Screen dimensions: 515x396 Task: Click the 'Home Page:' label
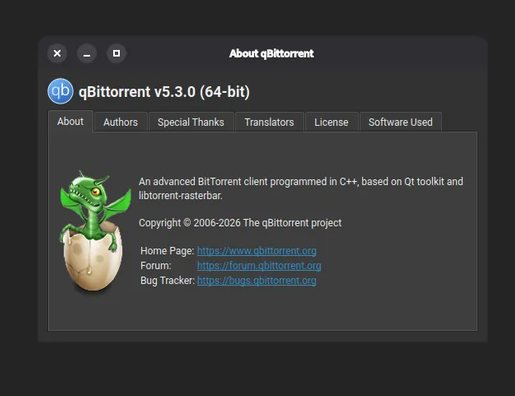tap(167, 251)
